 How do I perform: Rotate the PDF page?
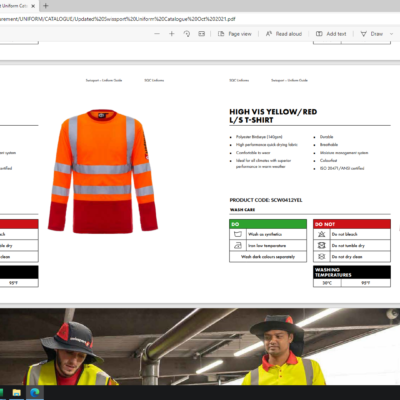click(187, 34)
